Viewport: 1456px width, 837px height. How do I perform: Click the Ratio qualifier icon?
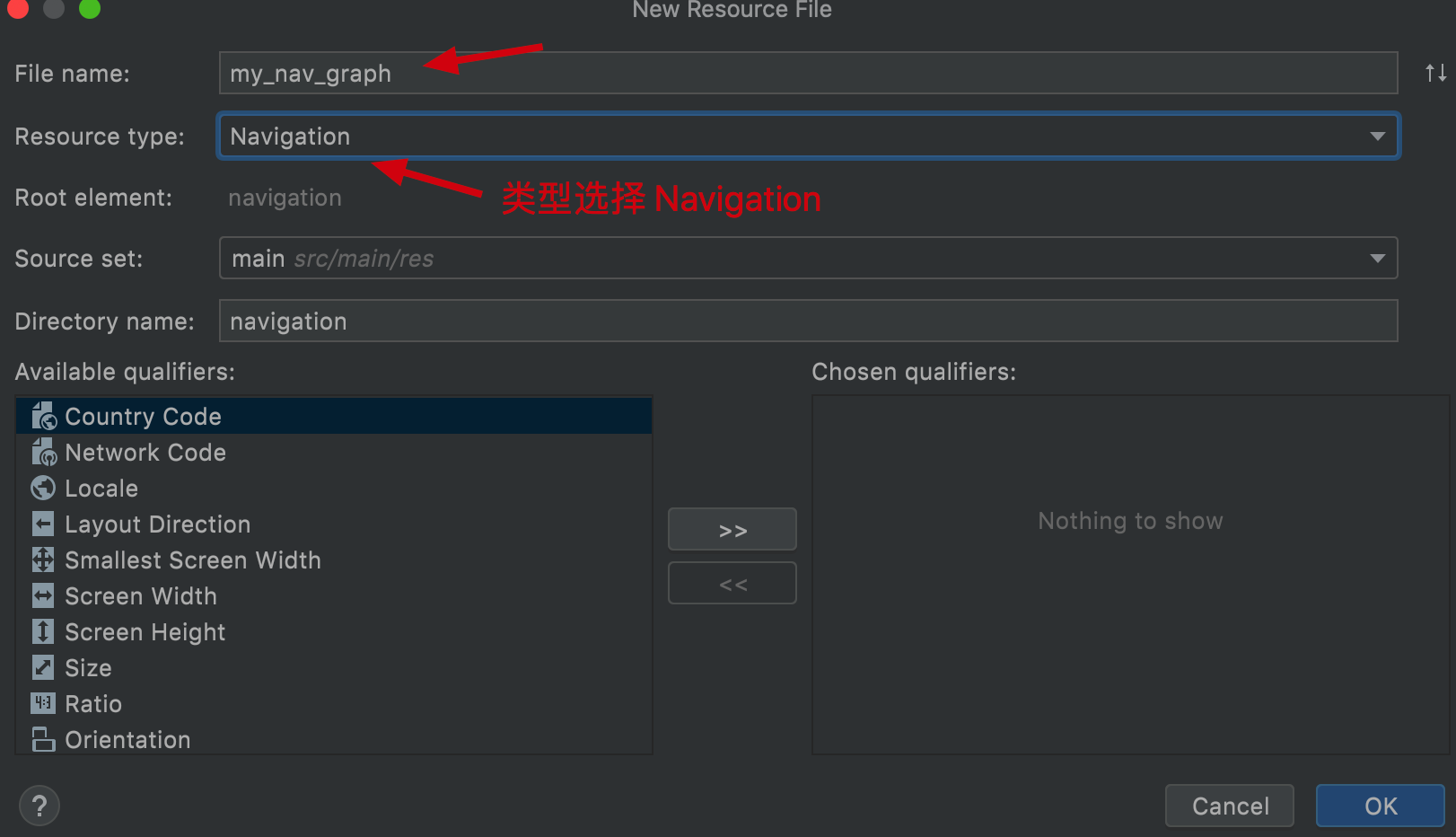pyautogui.click(x=42, y=703)
